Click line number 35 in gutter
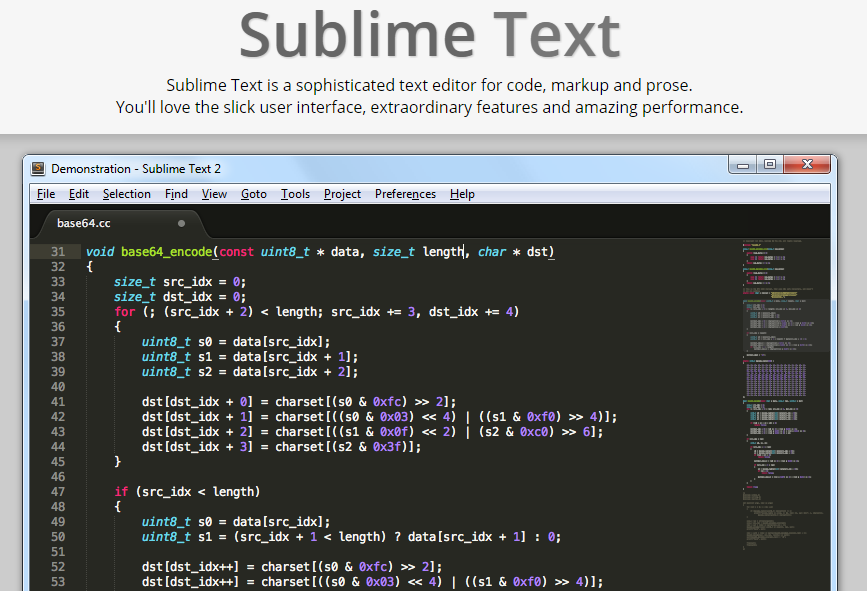 click(58, 312)
